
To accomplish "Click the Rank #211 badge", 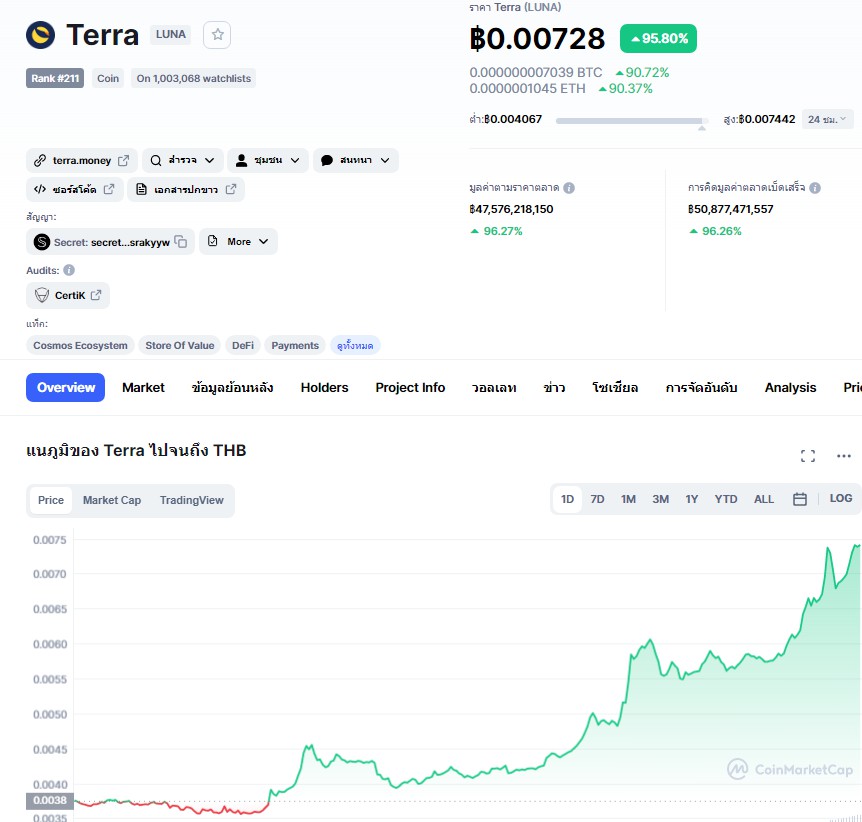I will [55, 78].
